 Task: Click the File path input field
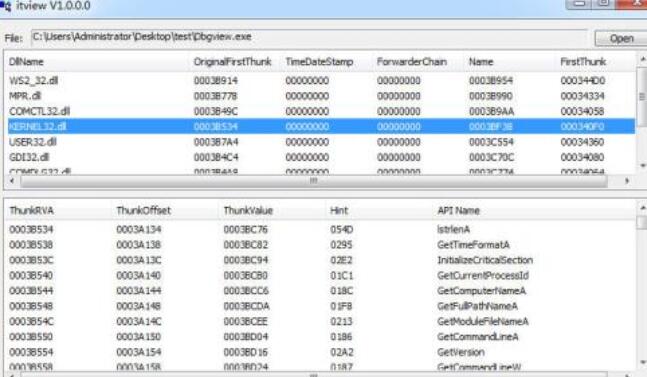(x=309, y=37)
